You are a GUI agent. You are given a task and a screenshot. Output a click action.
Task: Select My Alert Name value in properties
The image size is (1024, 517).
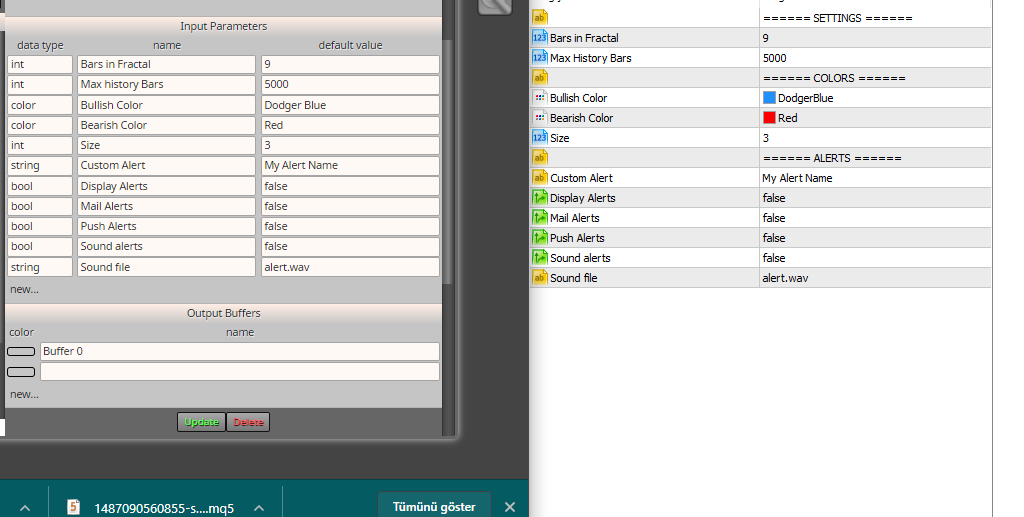[875, 178]
